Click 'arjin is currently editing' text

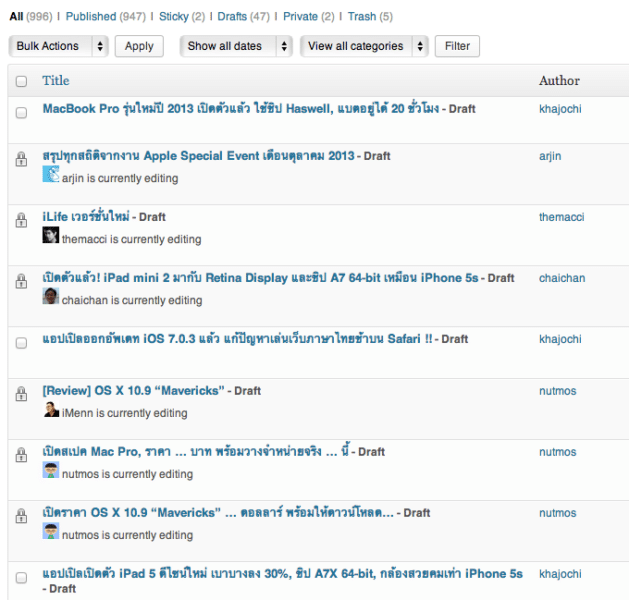(x=120, y=178)
